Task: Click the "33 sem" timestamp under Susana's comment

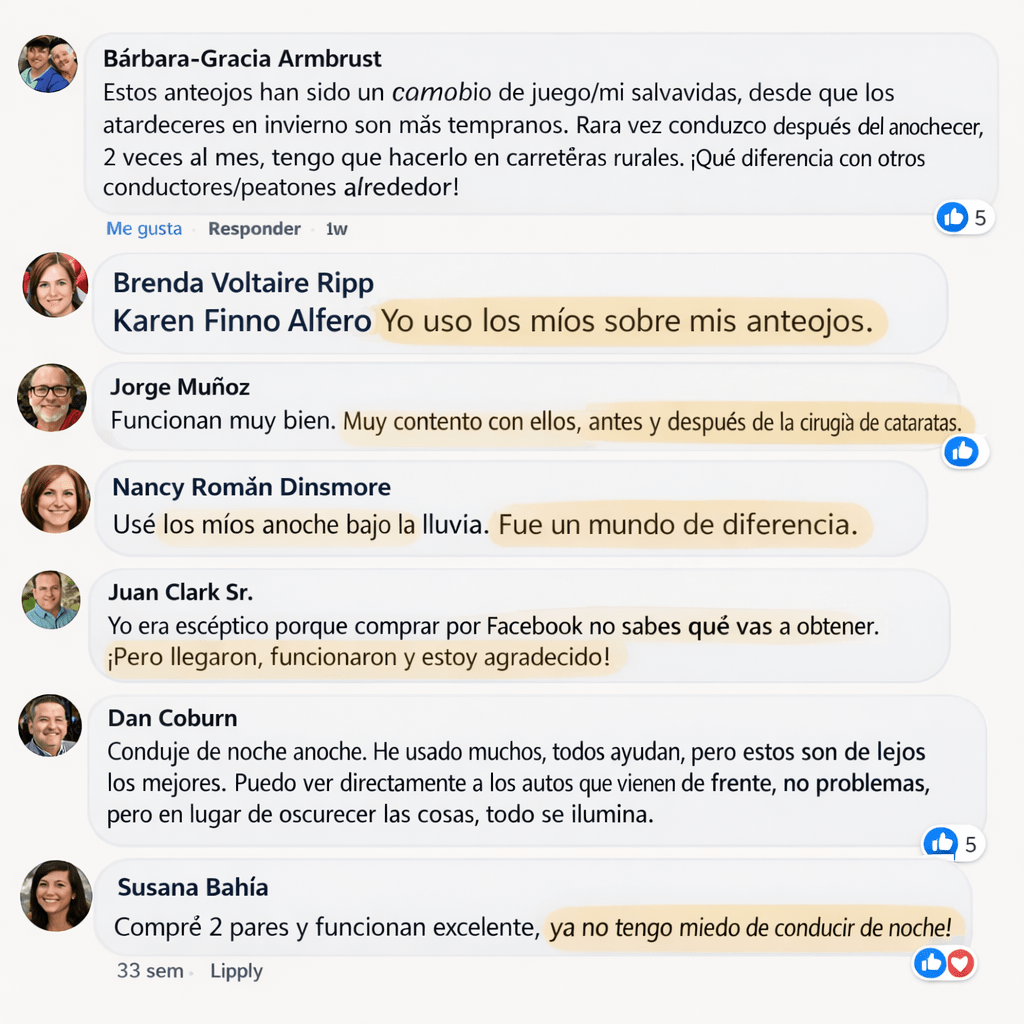Action: 150,971
